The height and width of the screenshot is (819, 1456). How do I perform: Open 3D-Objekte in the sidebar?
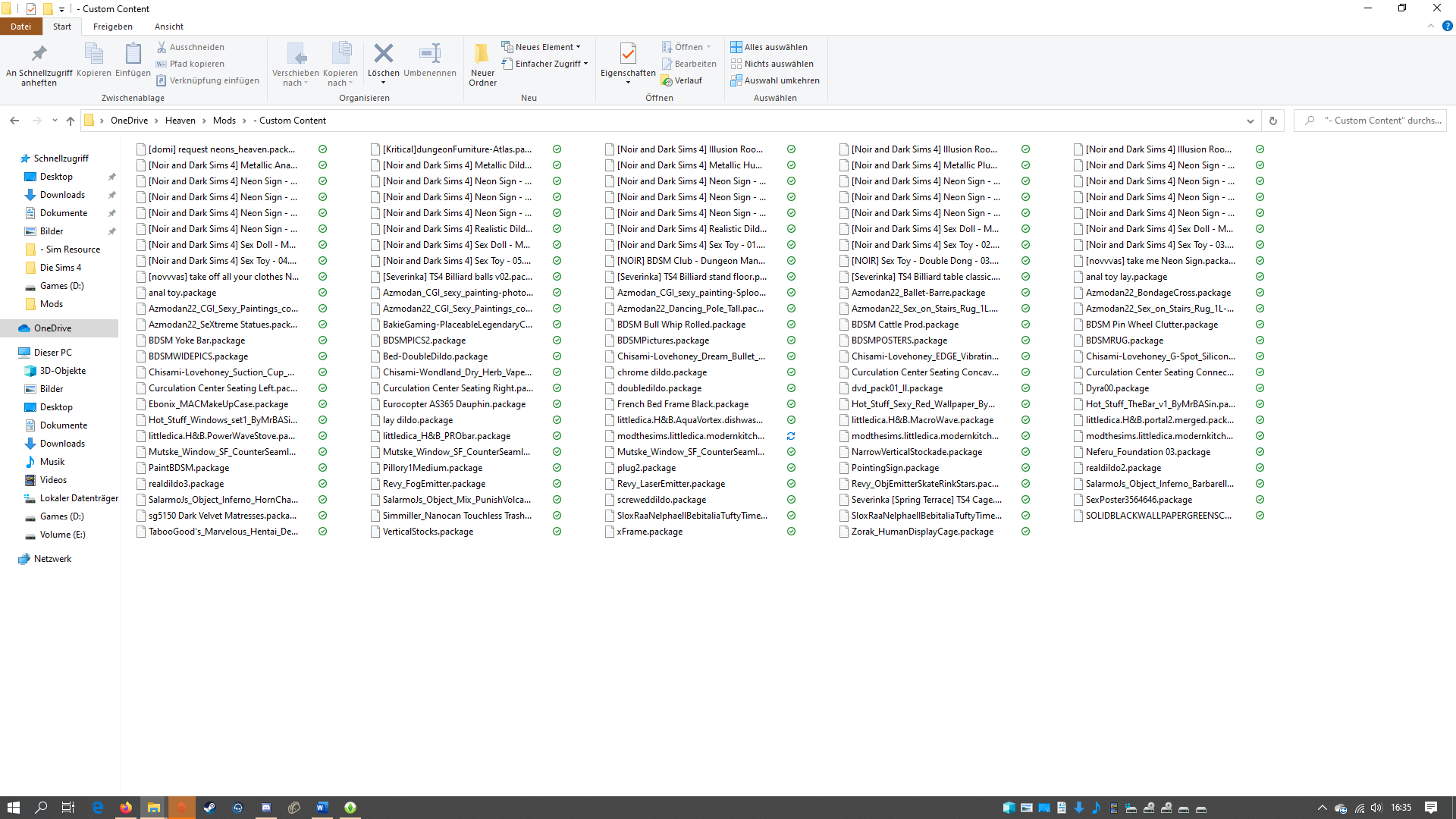[63, 371]
